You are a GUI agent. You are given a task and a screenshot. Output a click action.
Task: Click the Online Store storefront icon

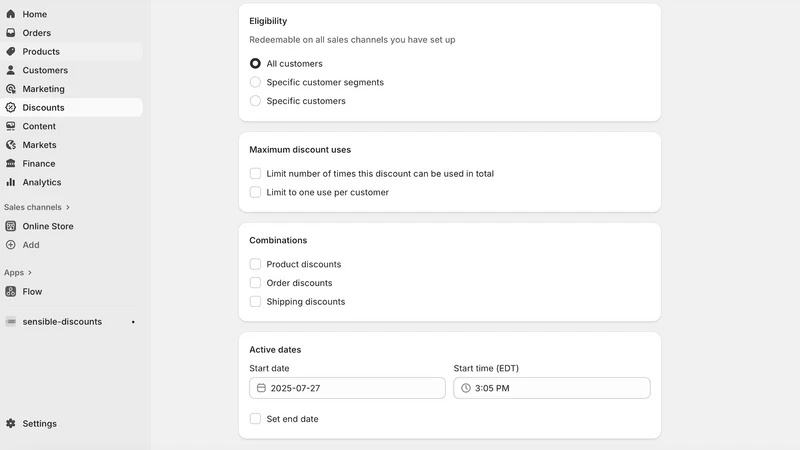tap(11, 226)
